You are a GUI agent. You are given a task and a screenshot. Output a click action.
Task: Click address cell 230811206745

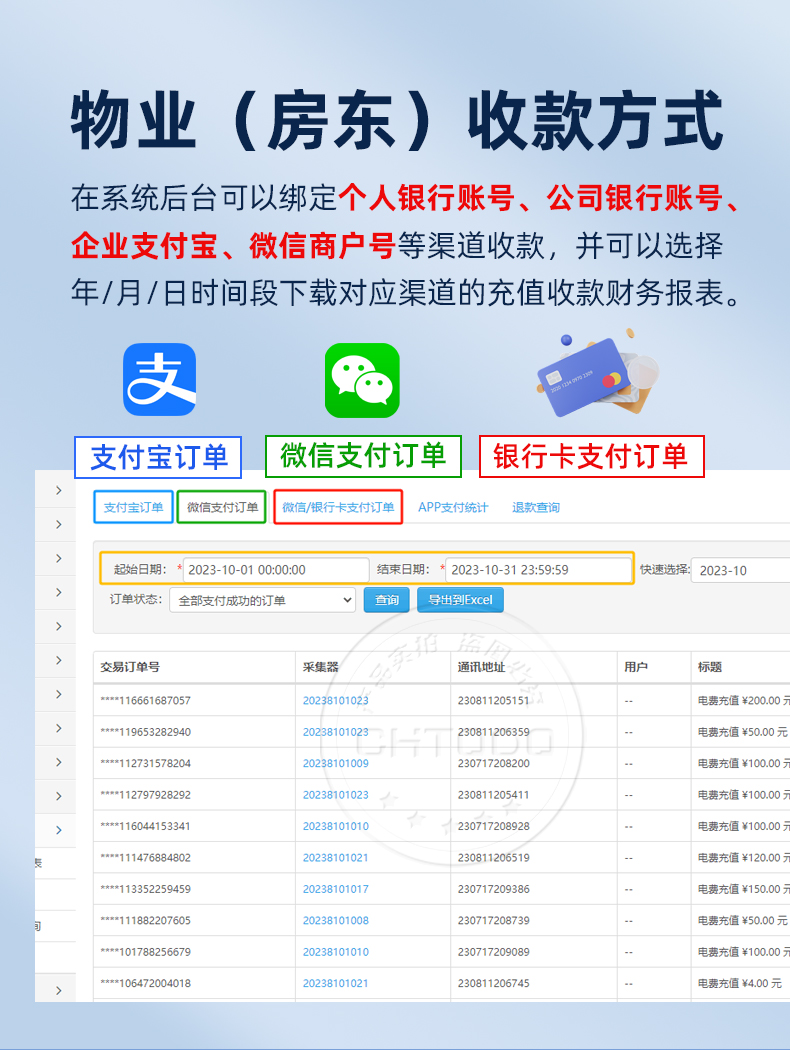493,984
